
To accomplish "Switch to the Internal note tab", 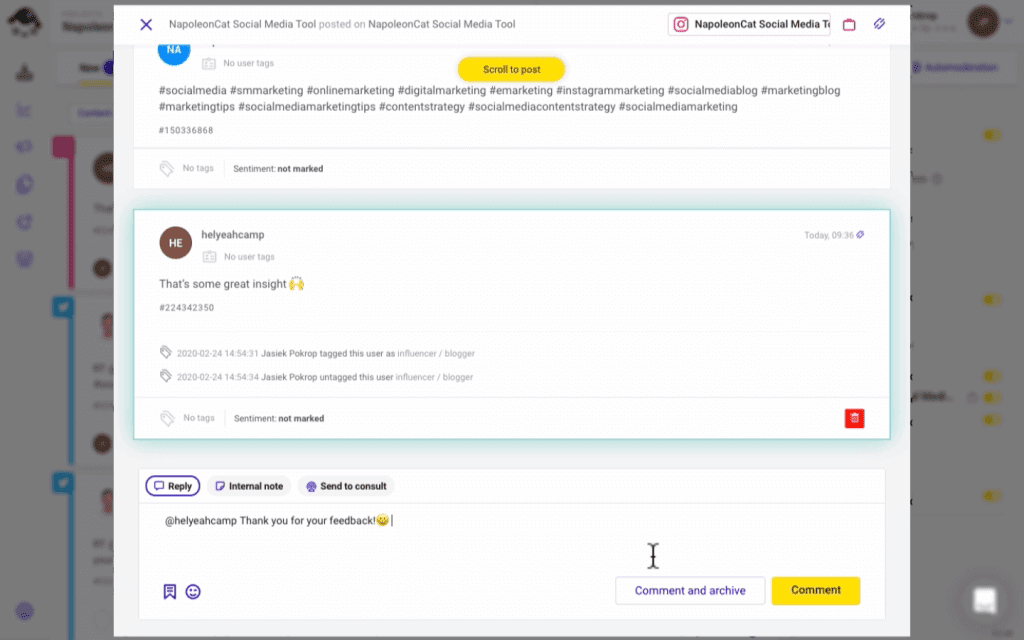I will tap(249, 486).
